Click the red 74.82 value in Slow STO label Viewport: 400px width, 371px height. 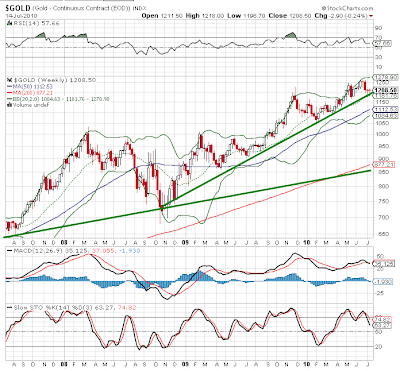pos(126,308)
